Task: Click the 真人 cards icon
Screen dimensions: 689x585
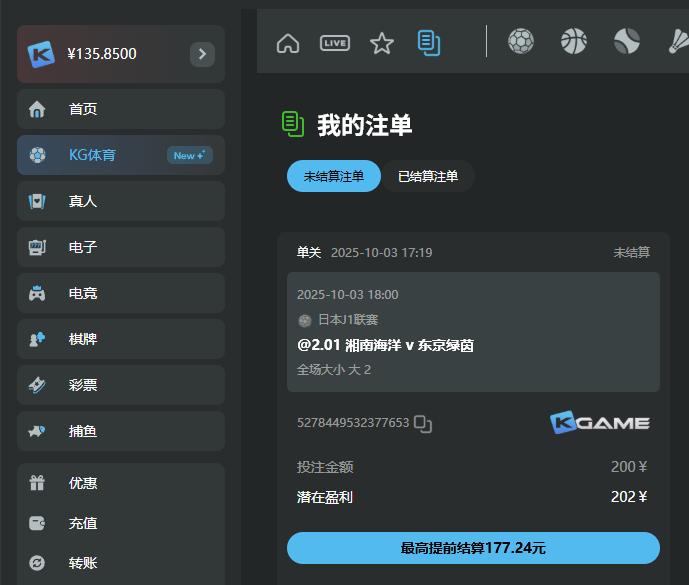Action: pyautogui.click(x=37, y=201)
